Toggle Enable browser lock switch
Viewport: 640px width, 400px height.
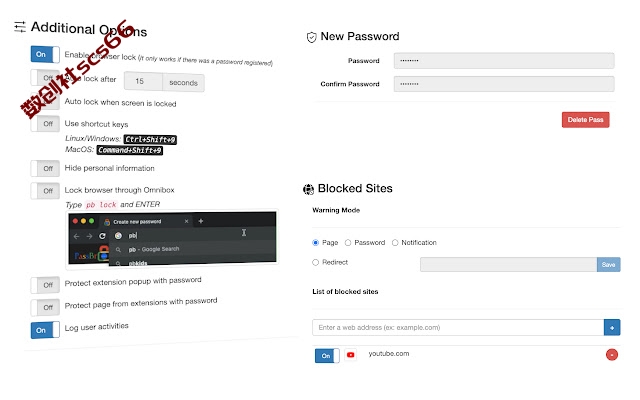pos(45,54)
